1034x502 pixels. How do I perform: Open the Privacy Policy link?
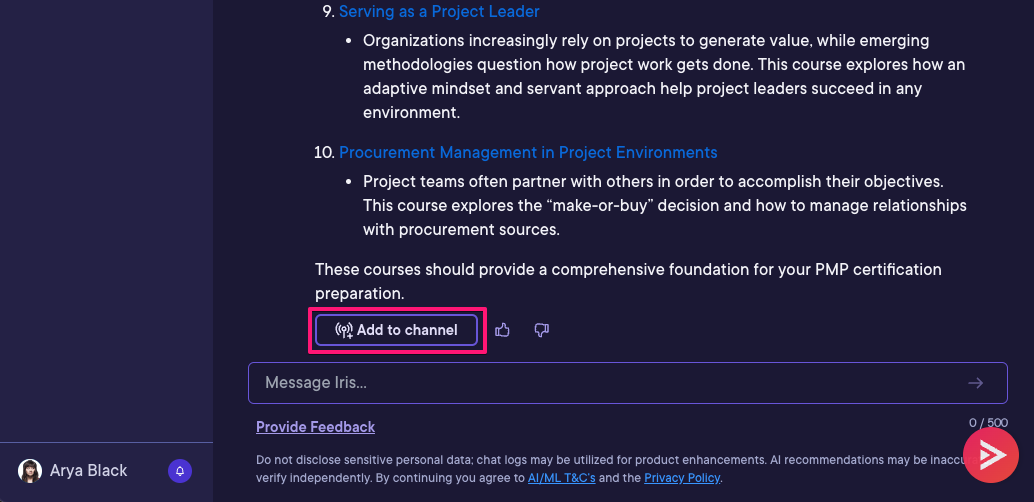pos(682,478)
